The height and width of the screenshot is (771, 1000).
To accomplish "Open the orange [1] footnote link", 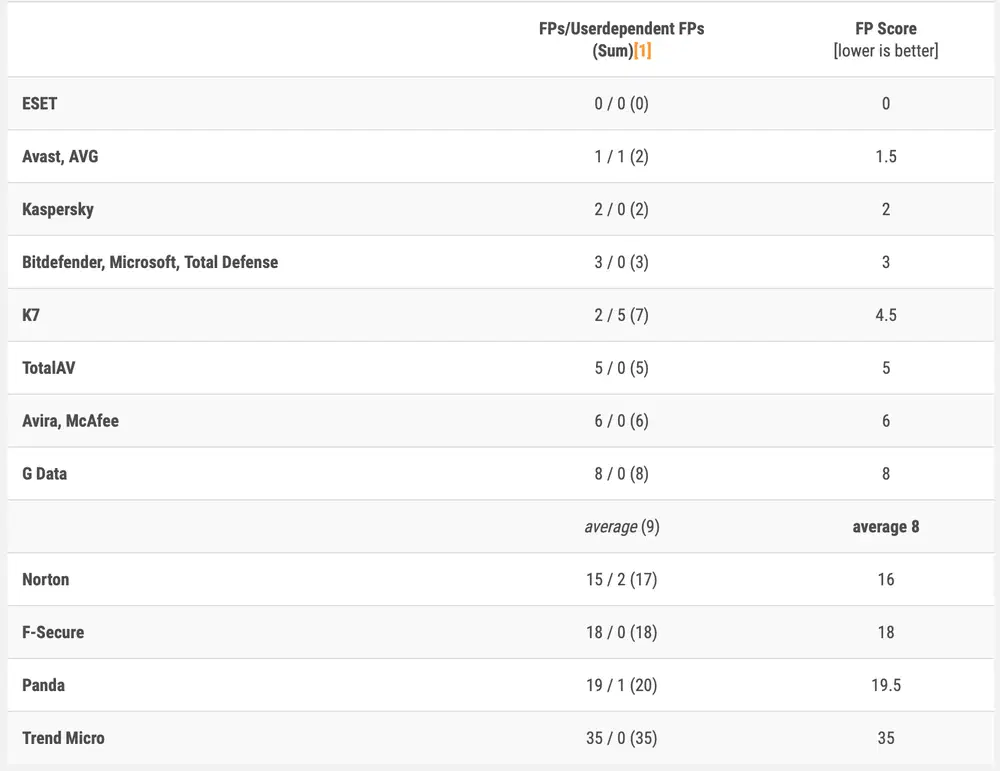I will tap(642, 50).
